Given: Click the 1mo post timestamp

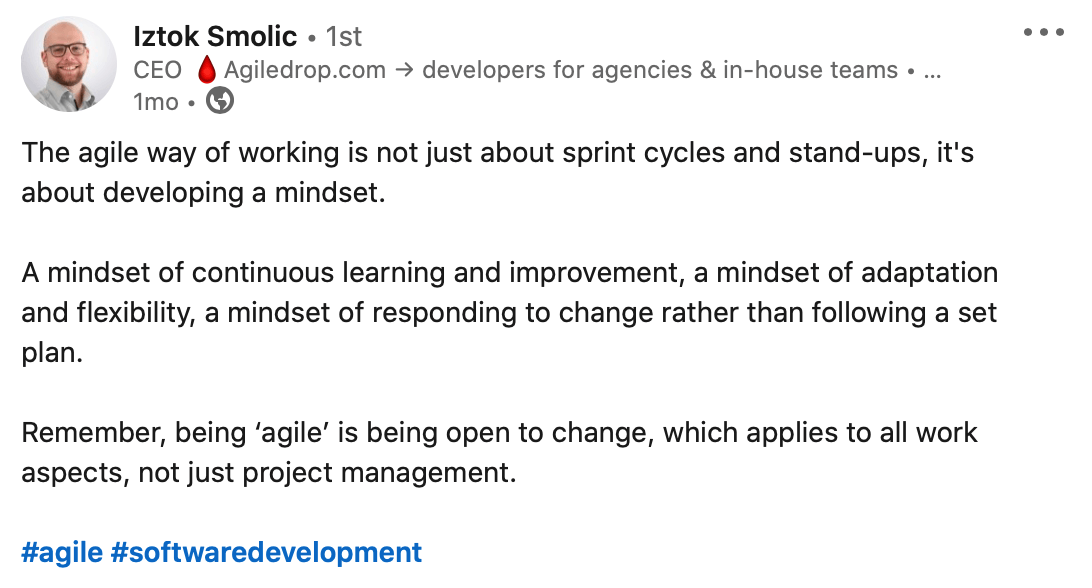Looking at the screenshot, I should [x=156, y=102].
